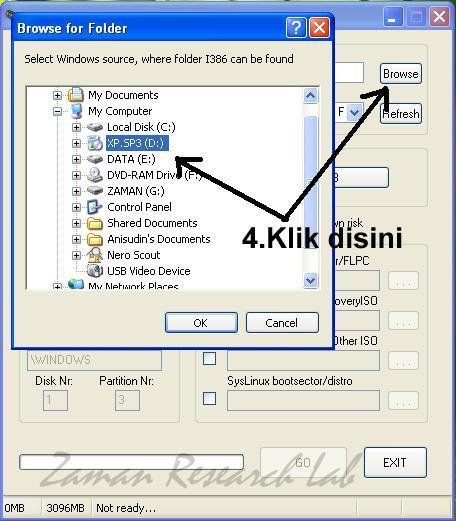Screen dimensions: 456x521
Task: Expand the ZAMAN (G:) node
Action: 76,191
